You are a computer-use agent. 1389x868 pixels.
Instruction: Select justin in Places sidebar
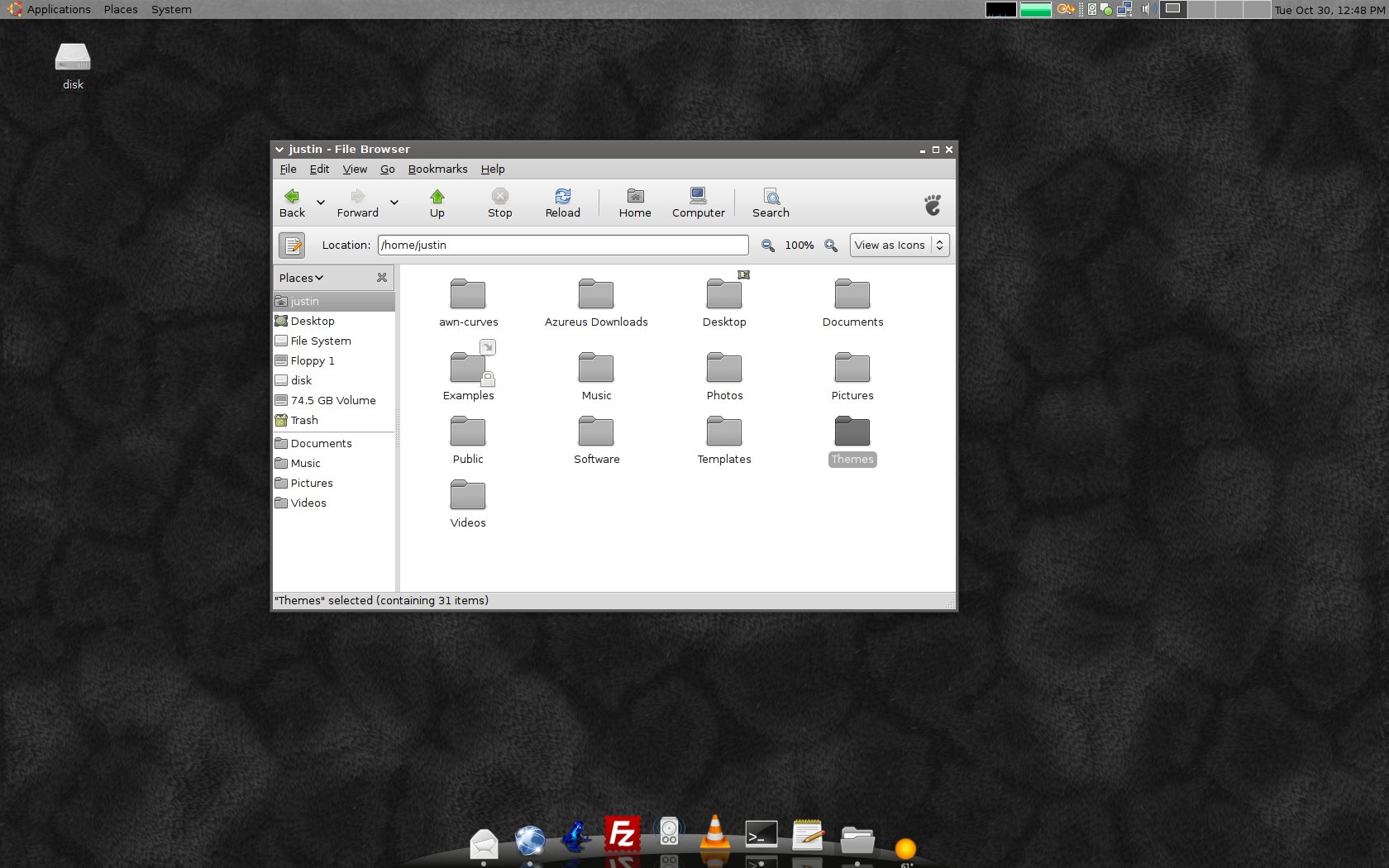(334, 302)
